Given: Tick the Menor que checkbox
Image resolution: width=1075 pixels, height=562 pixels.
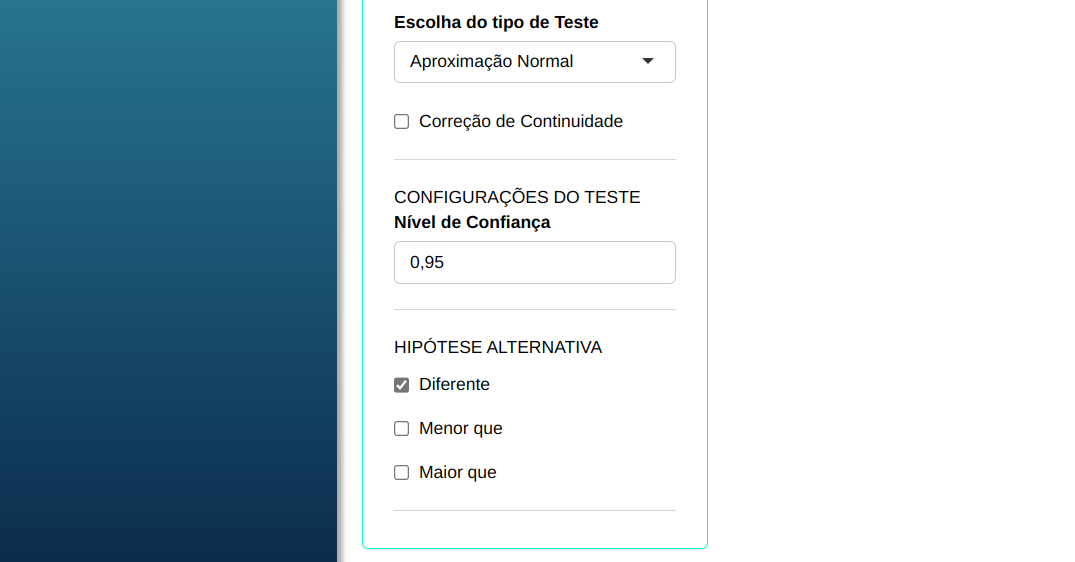Looking at the screenshot, I should click(402, 429).
